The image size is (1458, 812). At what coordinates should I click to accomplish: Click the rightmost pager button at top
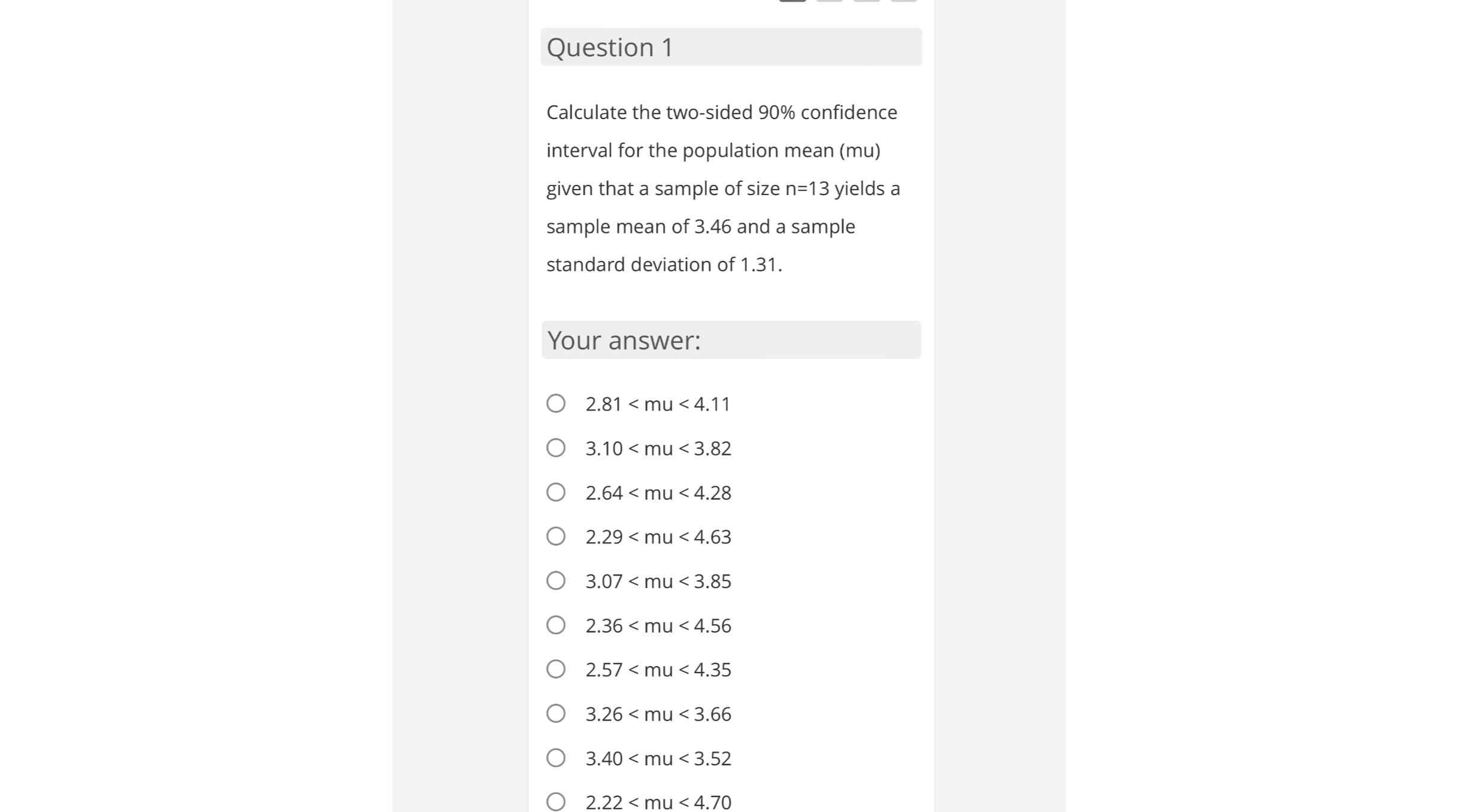tap(902, 2)
